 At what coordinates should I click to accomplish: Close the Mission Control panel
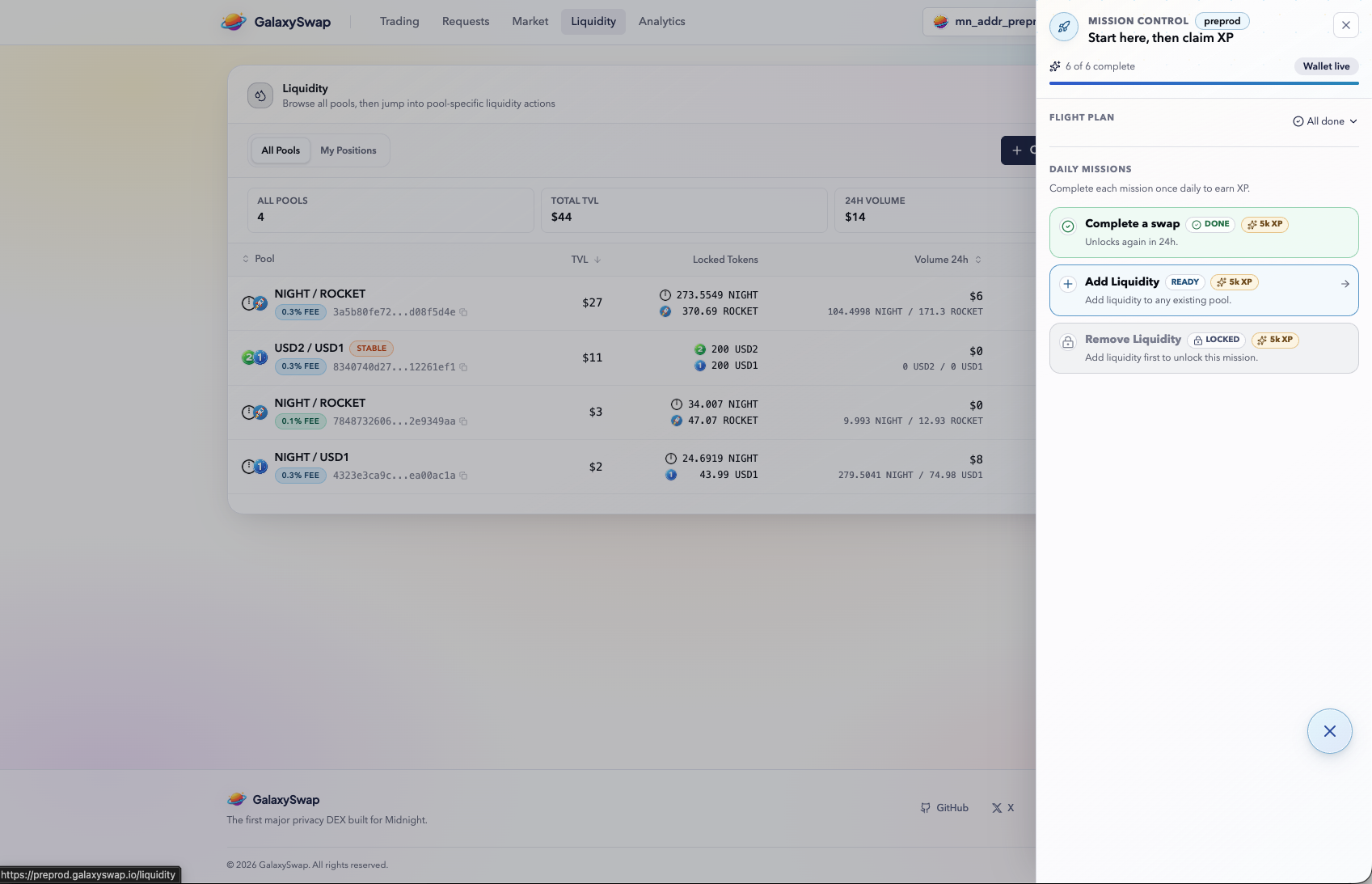tap(1345, 25)
